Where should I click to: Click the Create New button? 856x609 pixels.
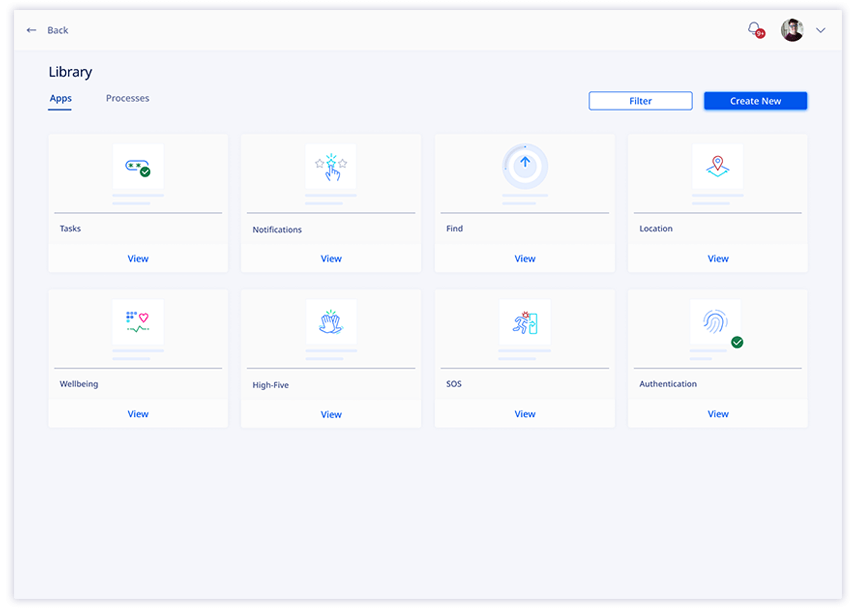756,101
